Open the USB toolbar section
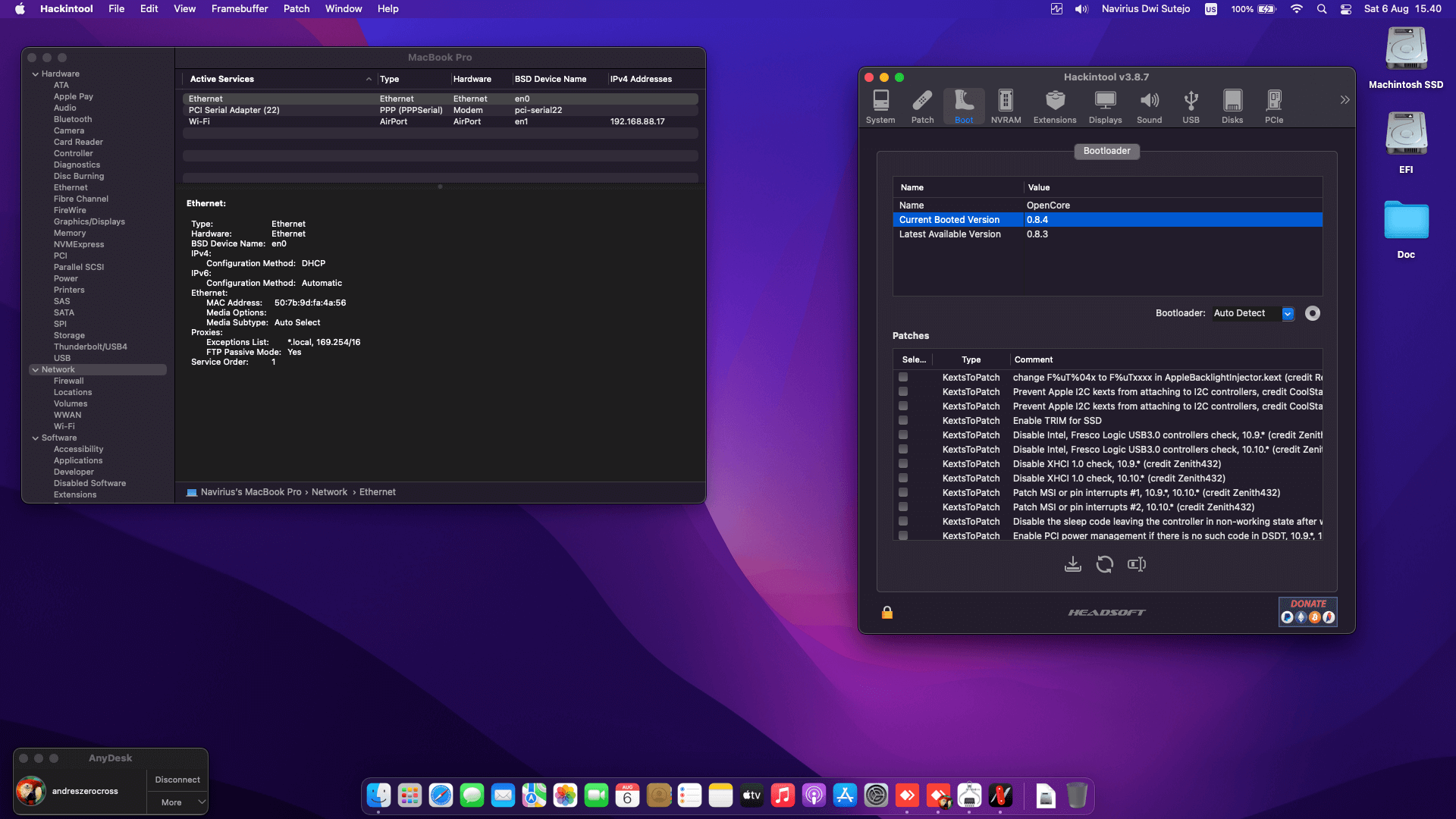This screenshot has height=819, width=1456. pyautogui.click(x=1191, y=106)
